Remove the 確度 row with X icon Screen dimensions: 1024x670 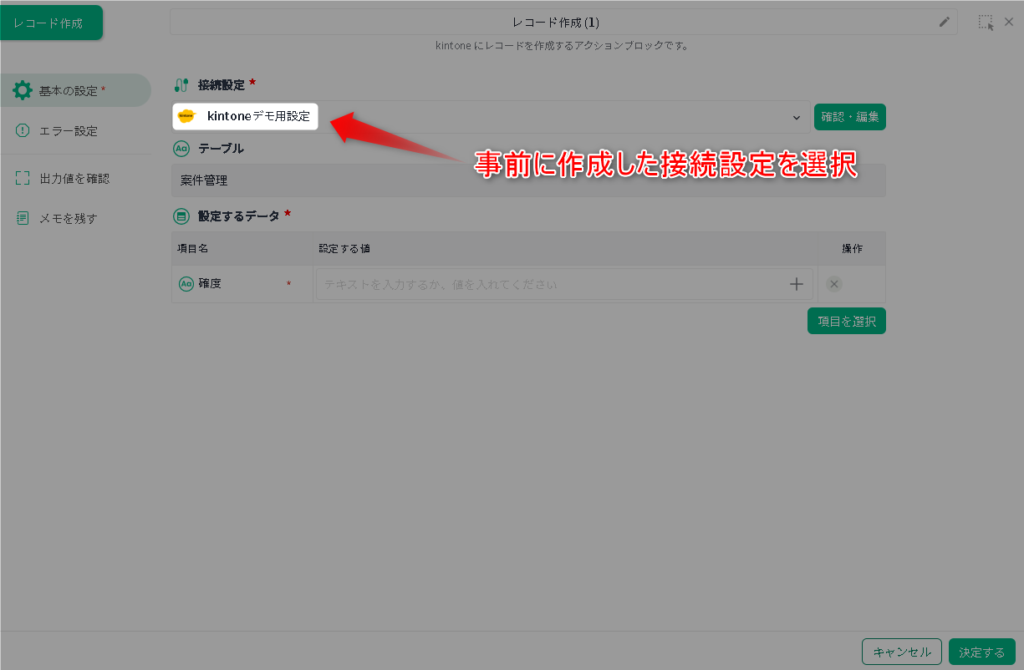pyautogui.click(x=833, y=284)
